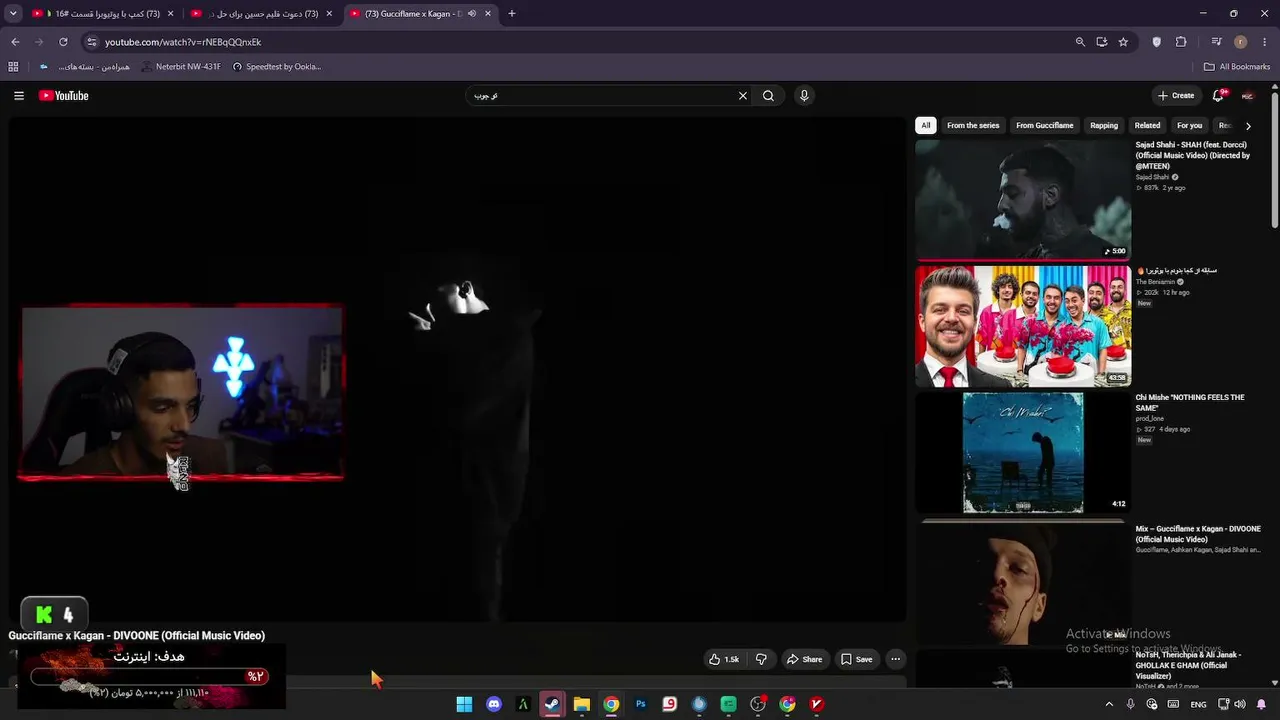Image resolution: width=1280 pixels, height=720 pixels.
Task: Open the Chrome profile avatar
Action: point(1240,42)
